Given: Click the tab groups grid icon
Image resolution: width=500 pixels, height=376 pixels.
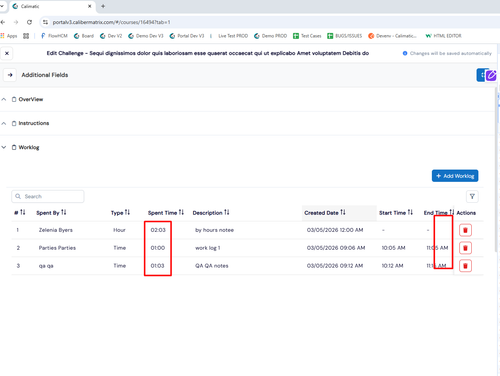Looking at the screenshot, I should [26, 36].
